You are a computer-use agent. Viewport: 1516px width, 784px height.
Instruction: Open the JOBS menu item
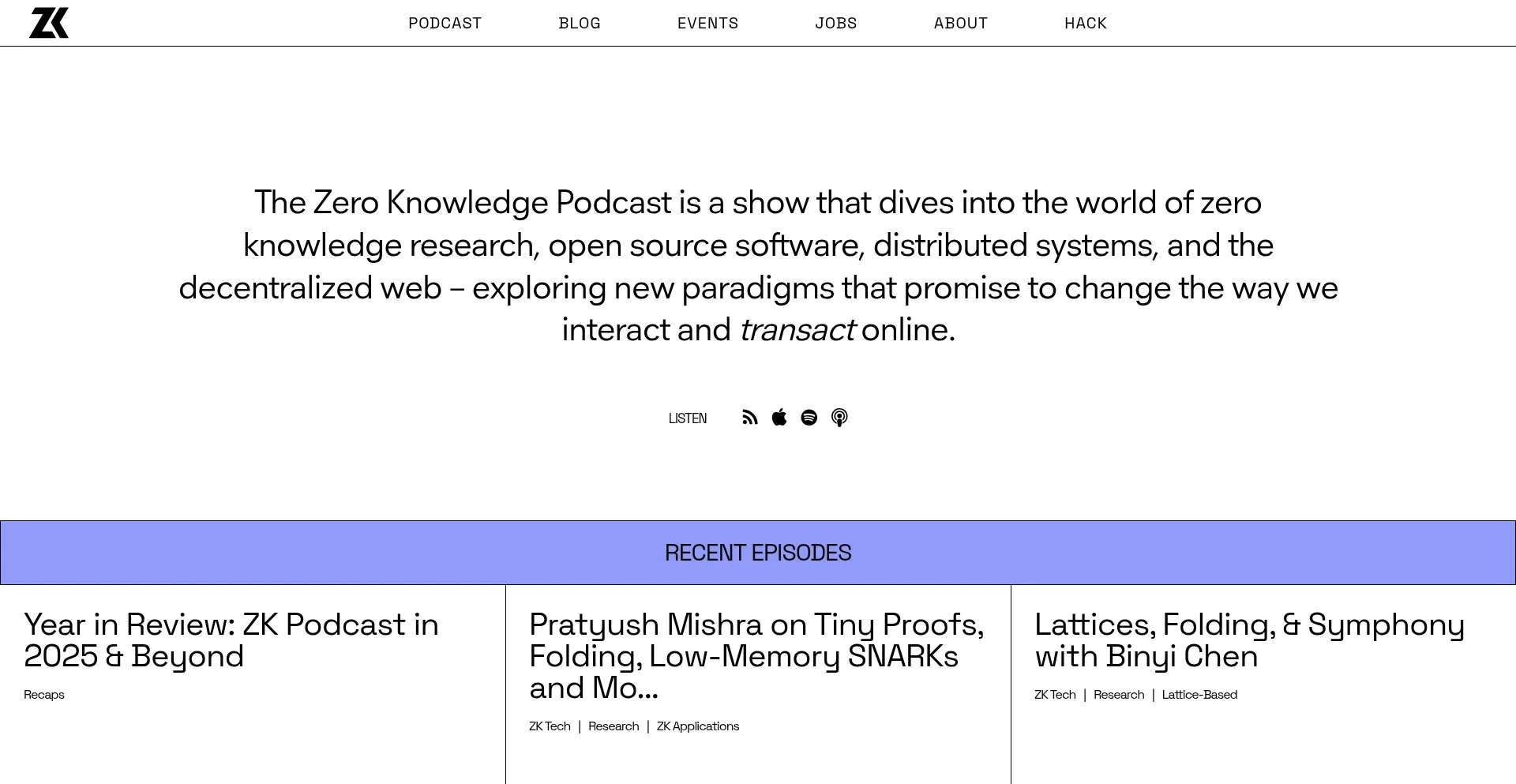(835, 23)
